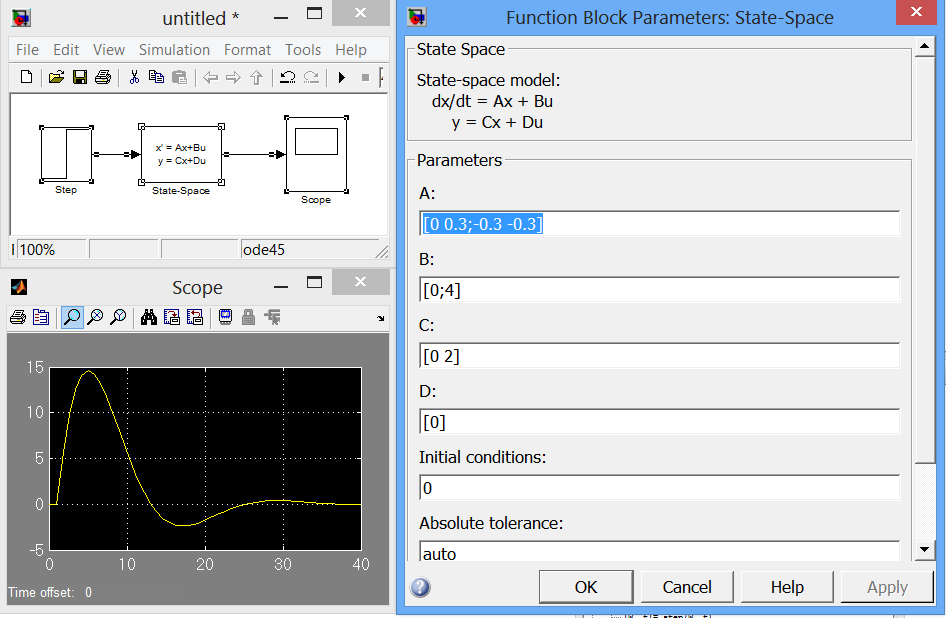This screenshot has height=618, width=946.
Task: Click the lock axes selection icon in Scope
Action: pyautogui.click(x=249, y=317)
